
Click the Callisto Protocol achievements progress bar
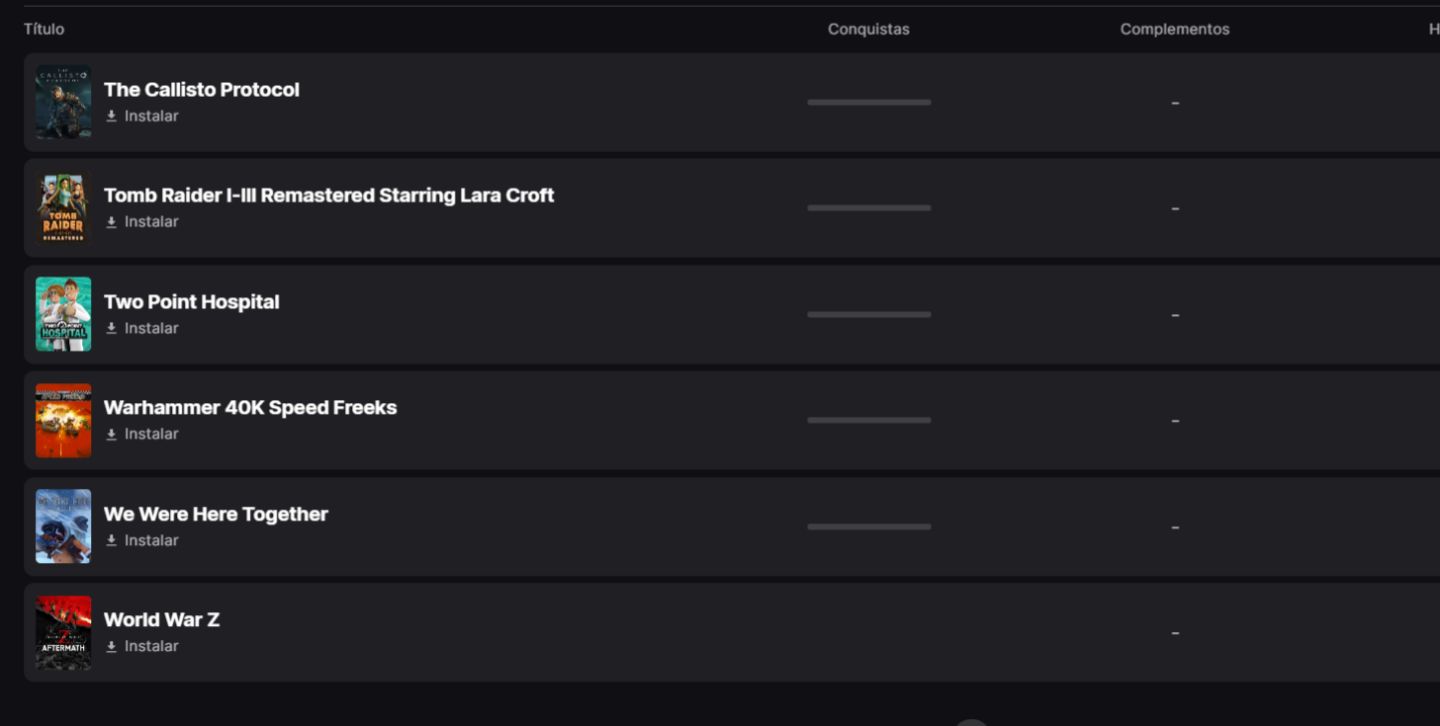pos(869,102)
